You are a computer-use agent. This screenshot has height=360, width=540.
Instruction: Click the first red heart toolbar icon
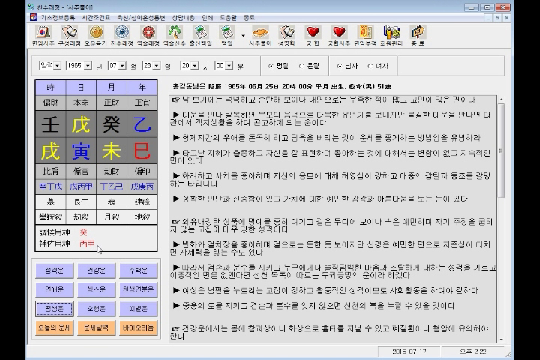pyautogui.click(x=313, y=32)
